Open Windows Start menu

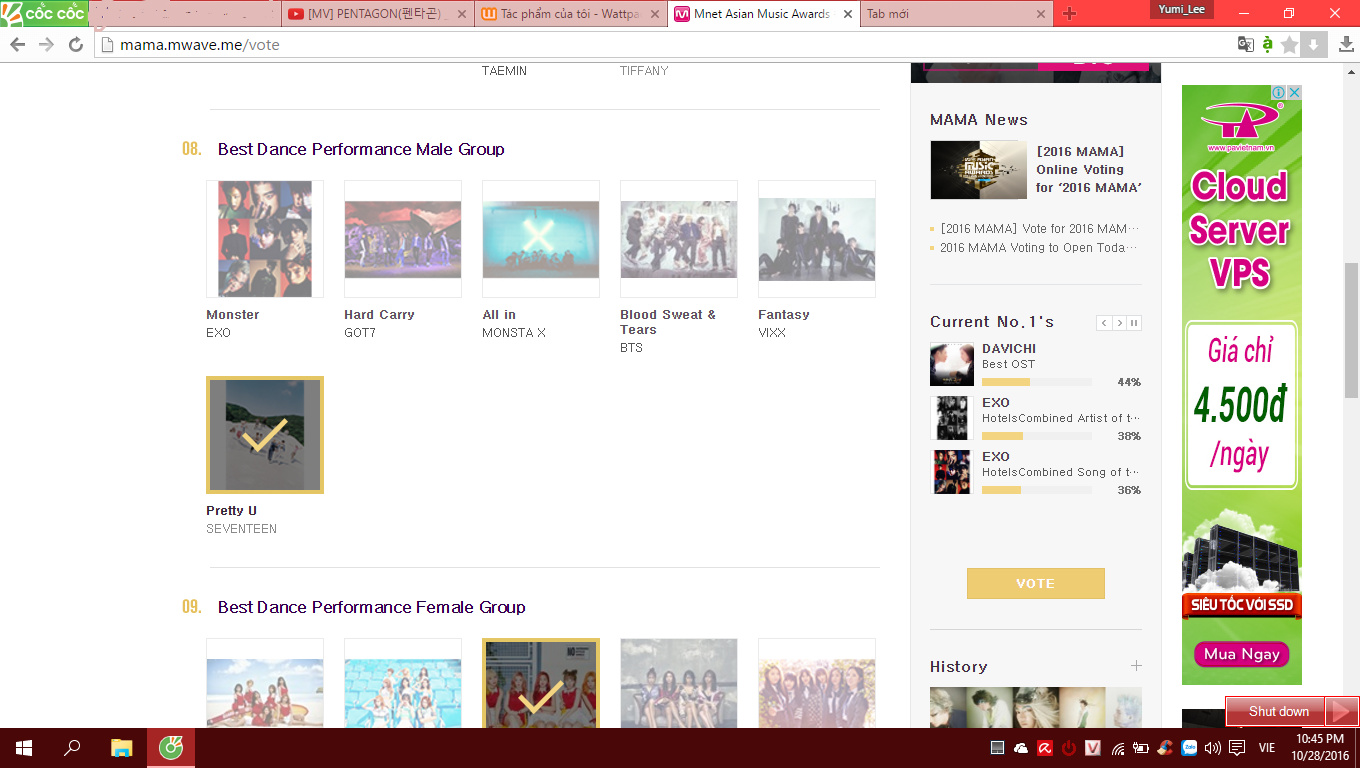point(24,747)
